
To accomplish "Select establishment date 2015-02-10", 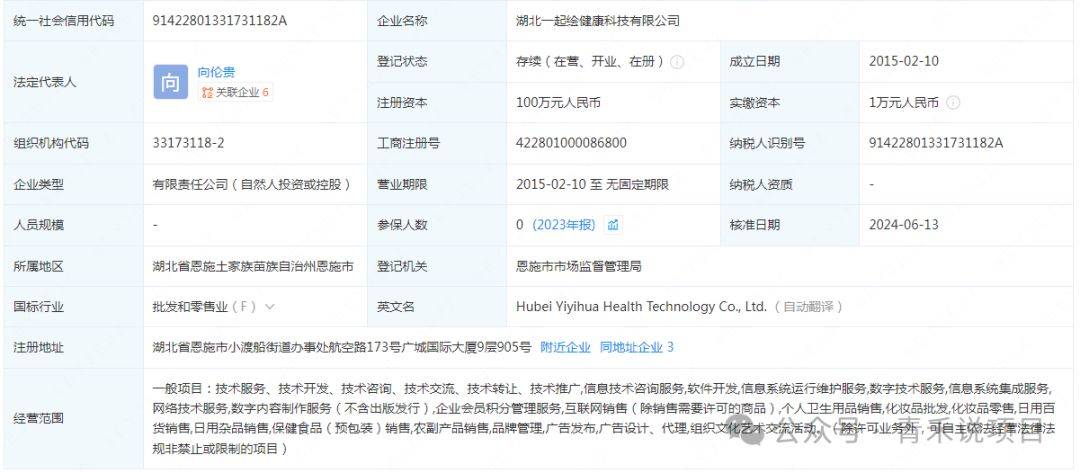I will tap(904, 61).
